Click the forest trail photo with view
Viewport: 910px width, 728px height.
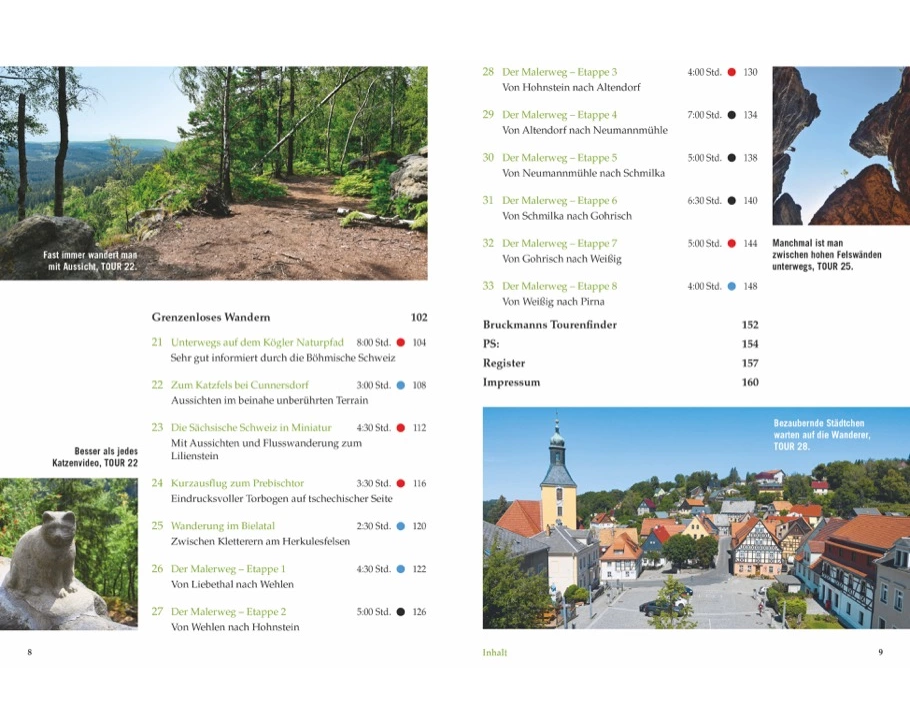(x=213, y=172)
